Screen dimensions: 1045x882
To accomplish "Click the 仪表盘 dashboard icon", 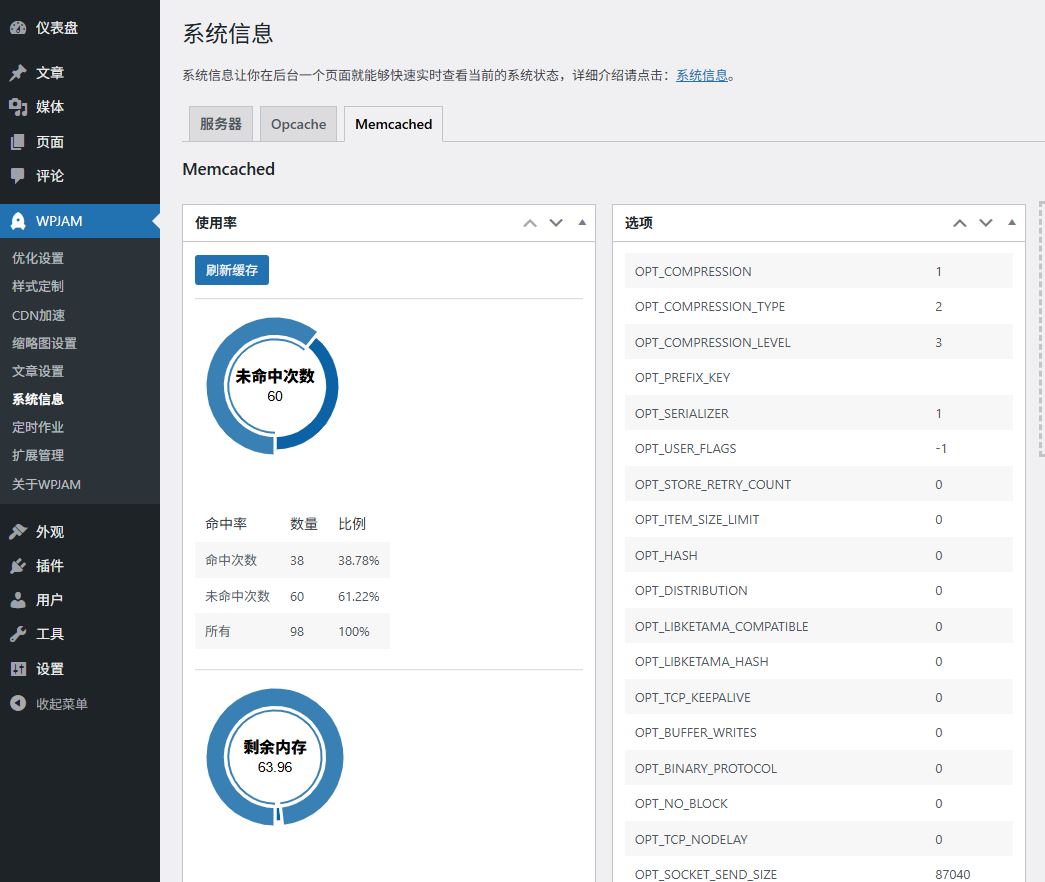I will [x=18, y=27].
